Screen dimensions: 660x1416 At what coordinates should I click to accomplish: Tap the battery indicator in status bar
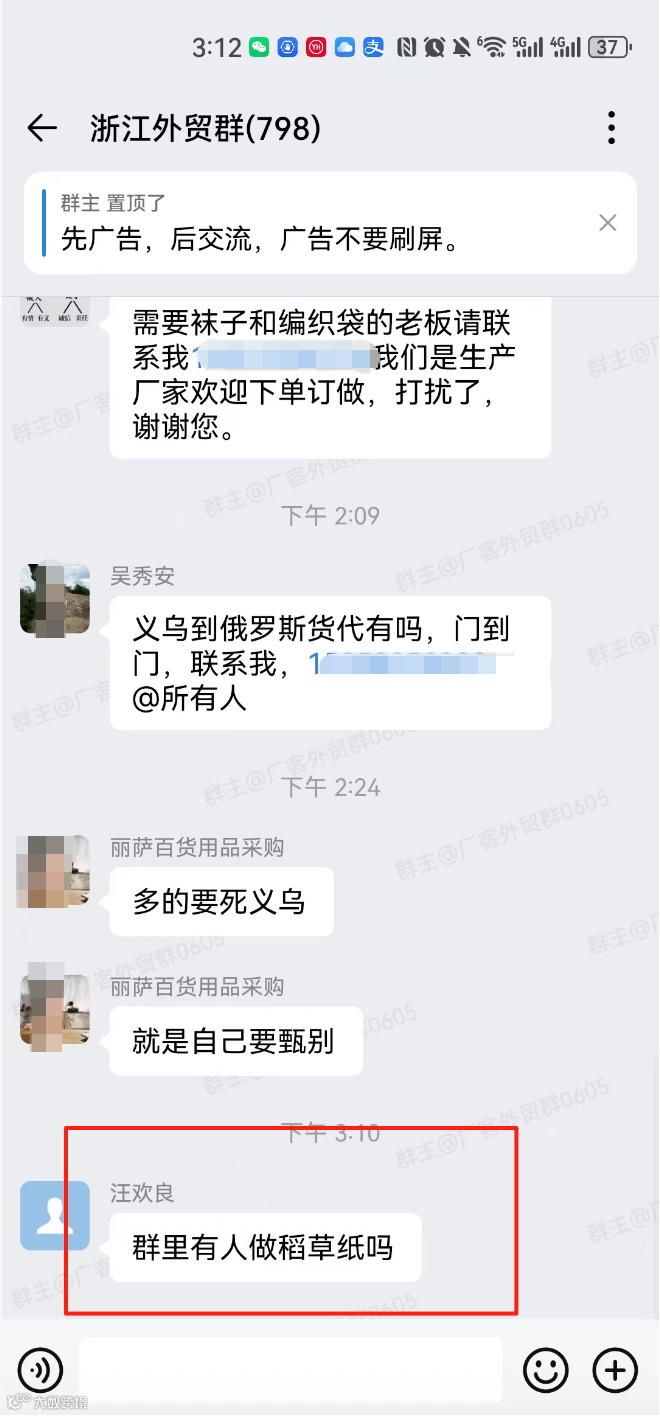pos(609,47)
